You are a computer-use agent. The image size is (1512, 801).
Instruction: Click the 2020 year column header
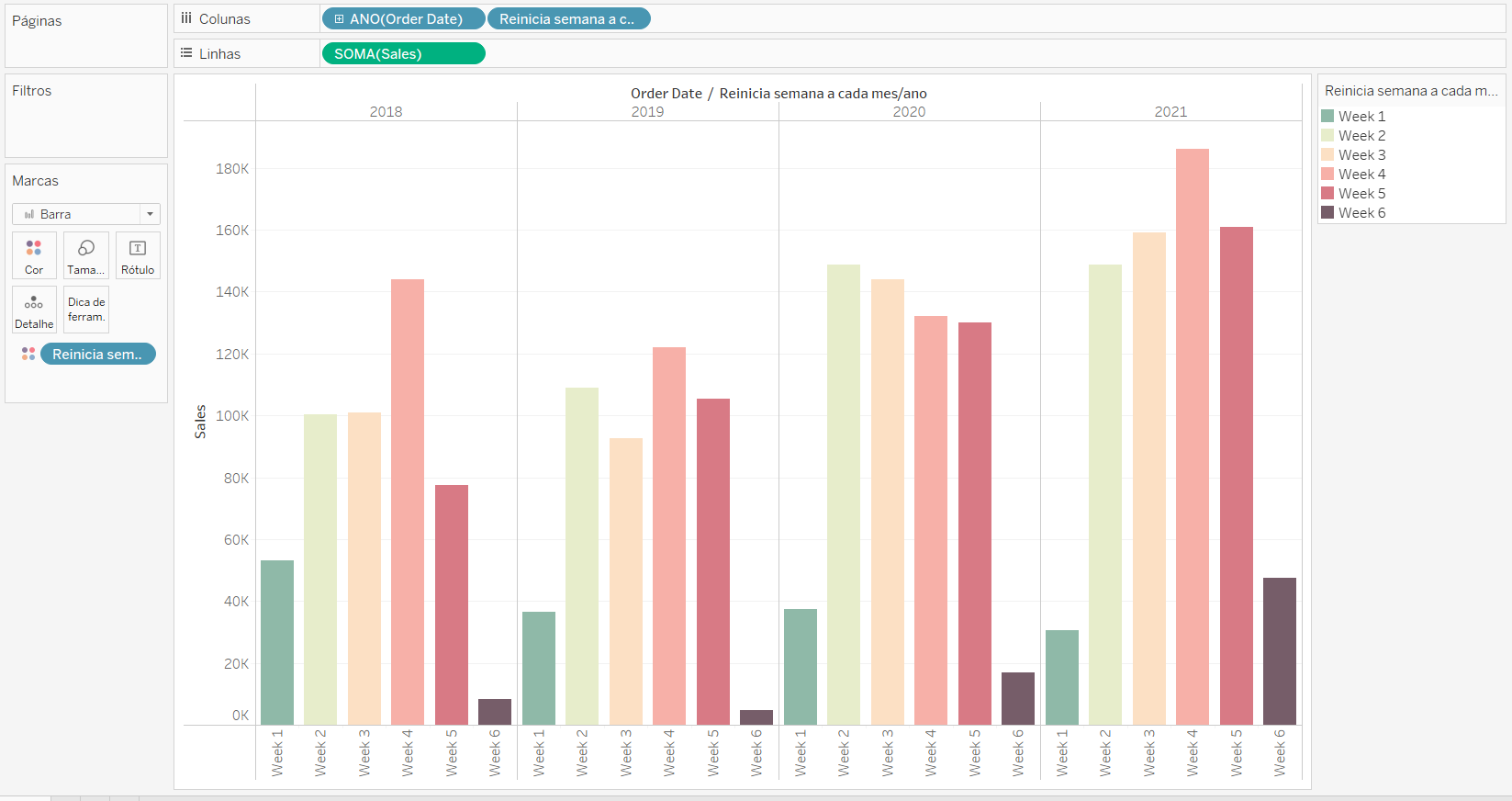point(909,111)
